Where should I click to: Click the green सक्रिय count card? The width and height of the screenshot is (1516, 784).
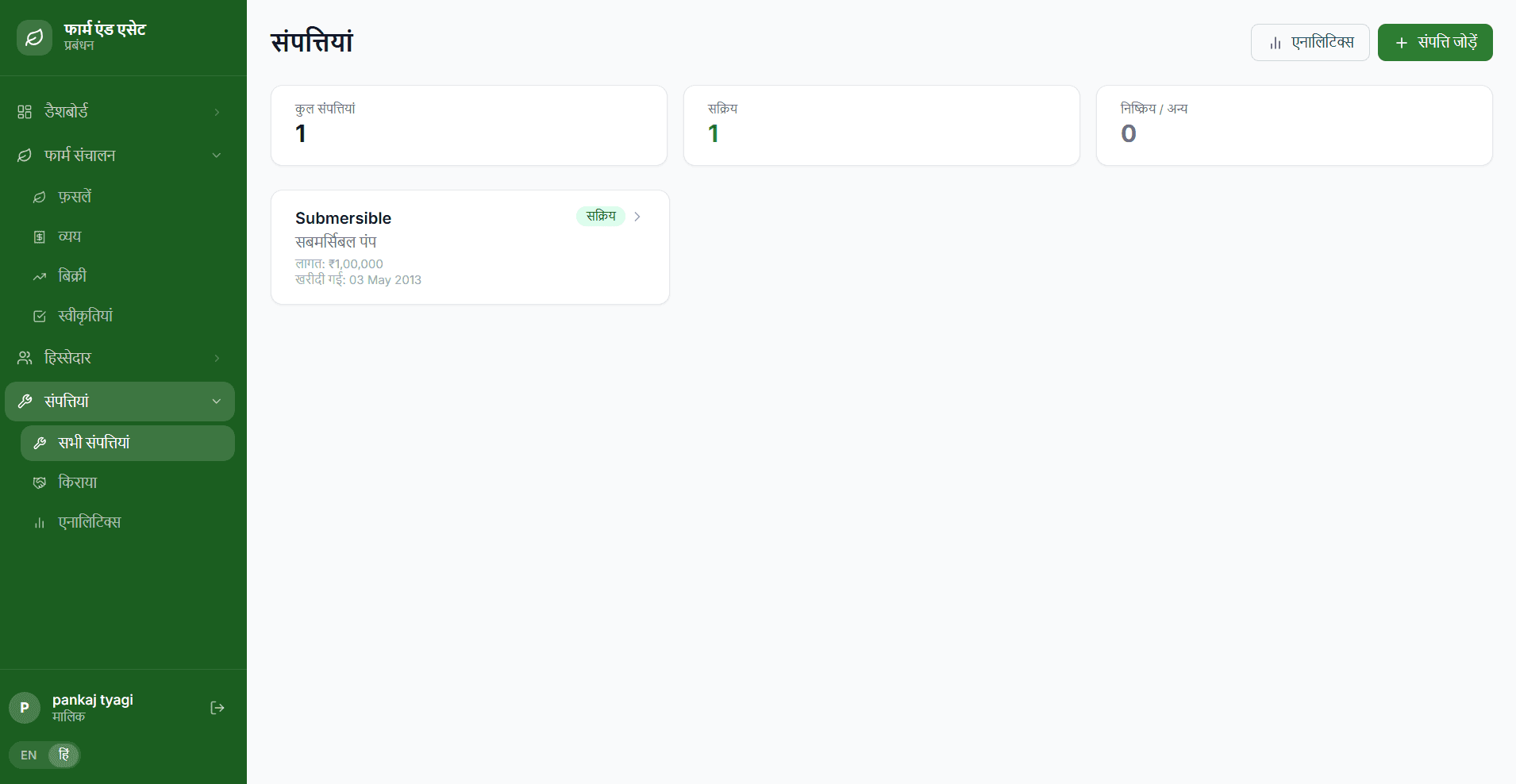882,125
